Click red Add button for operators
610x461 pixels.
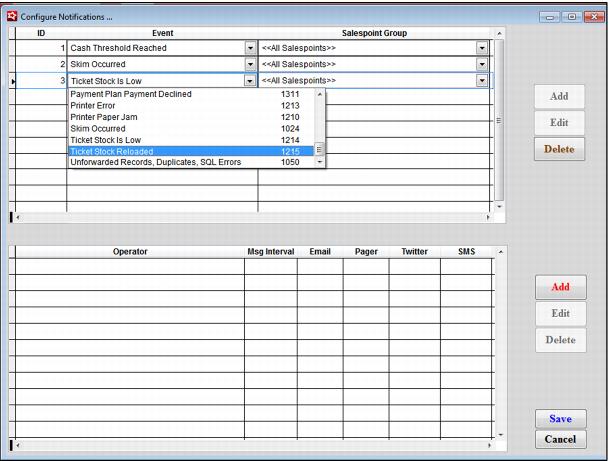[561, 287]
